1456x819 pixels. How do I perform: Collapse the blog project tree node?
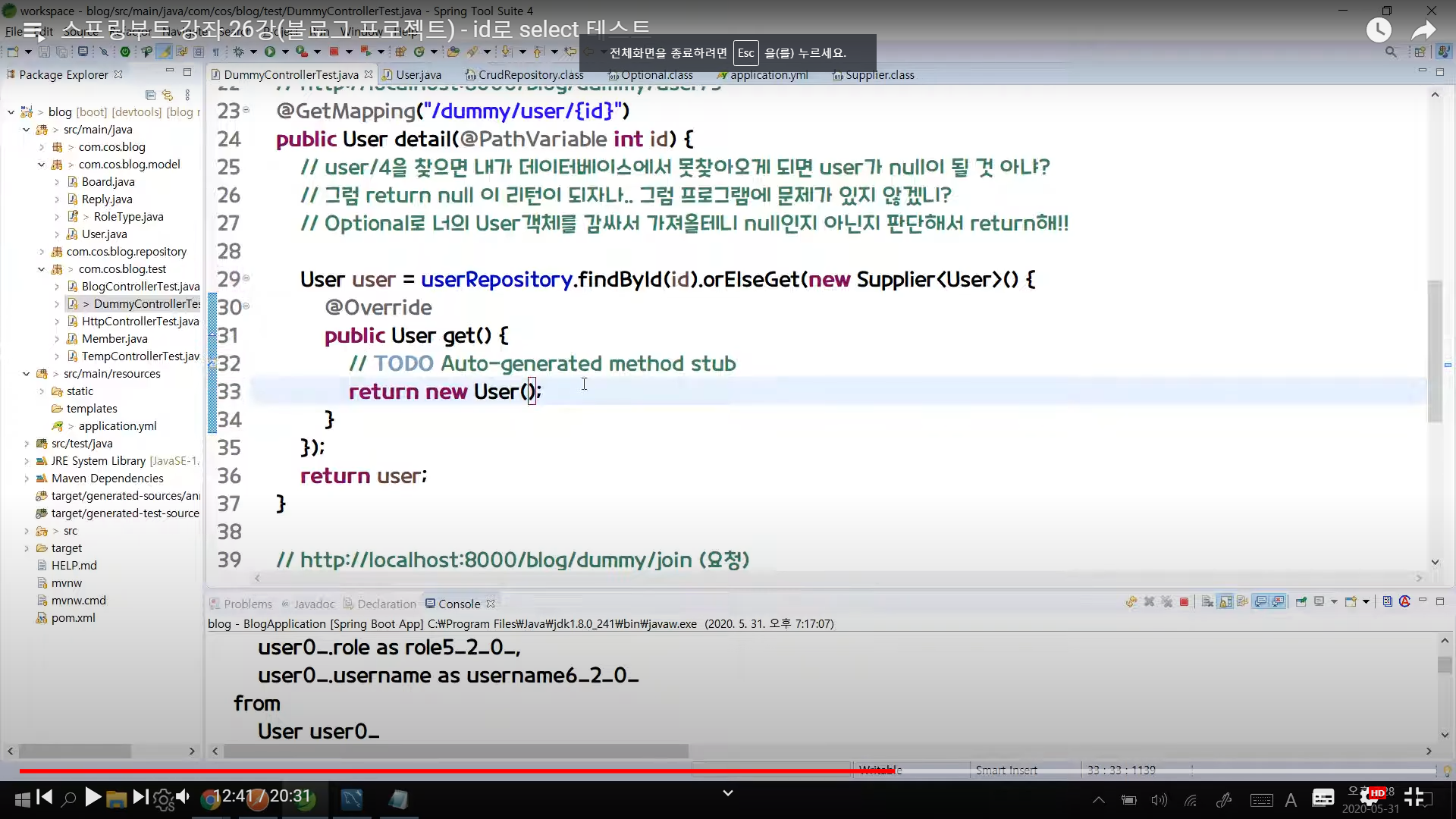tap(11, 112)
